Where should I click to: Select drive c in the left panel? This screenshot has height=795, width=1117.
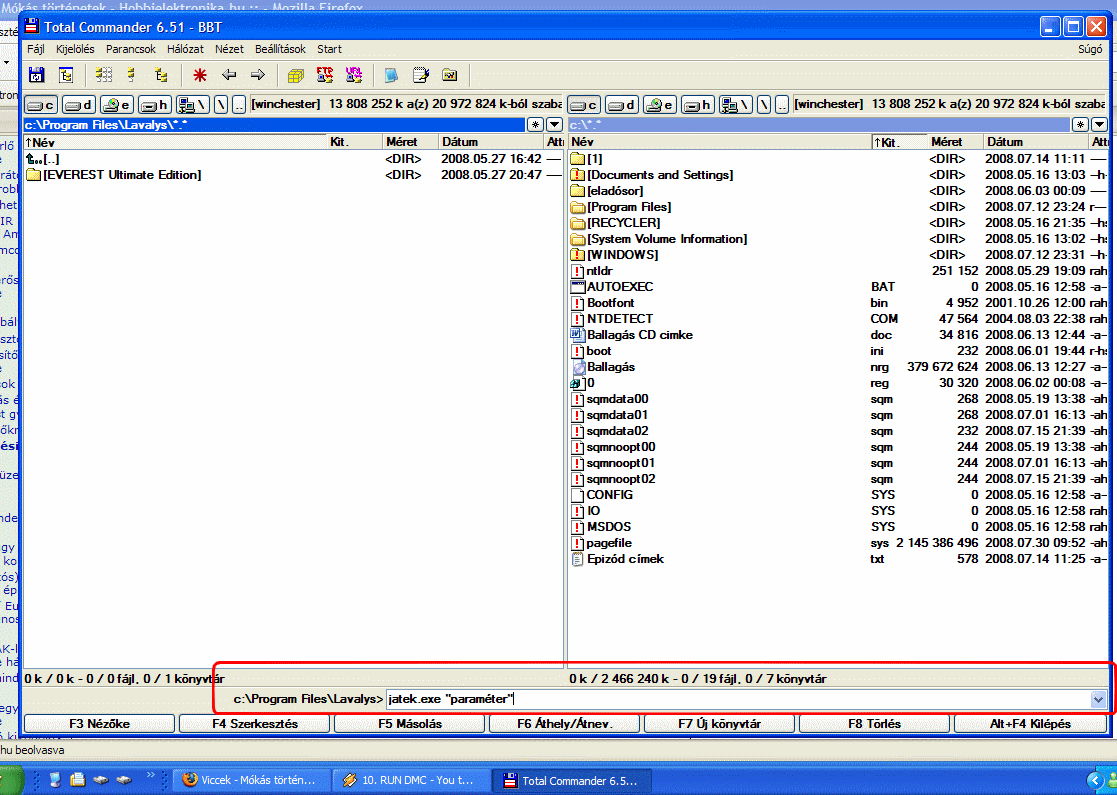pos(41,105)
